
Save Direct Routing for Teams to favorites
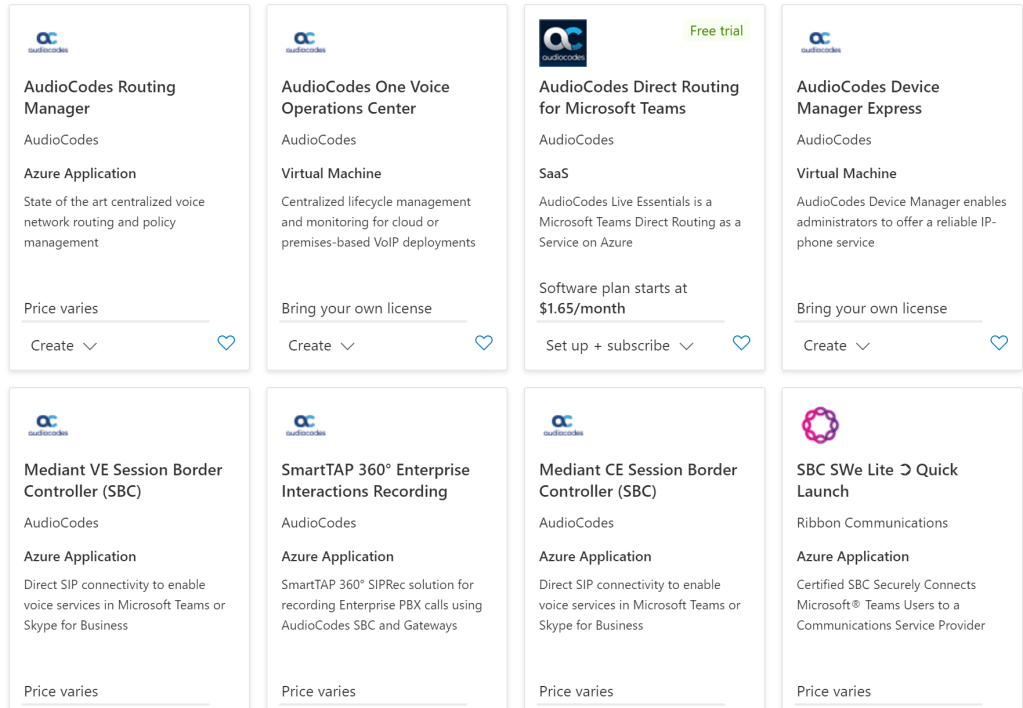coord(741,343)
